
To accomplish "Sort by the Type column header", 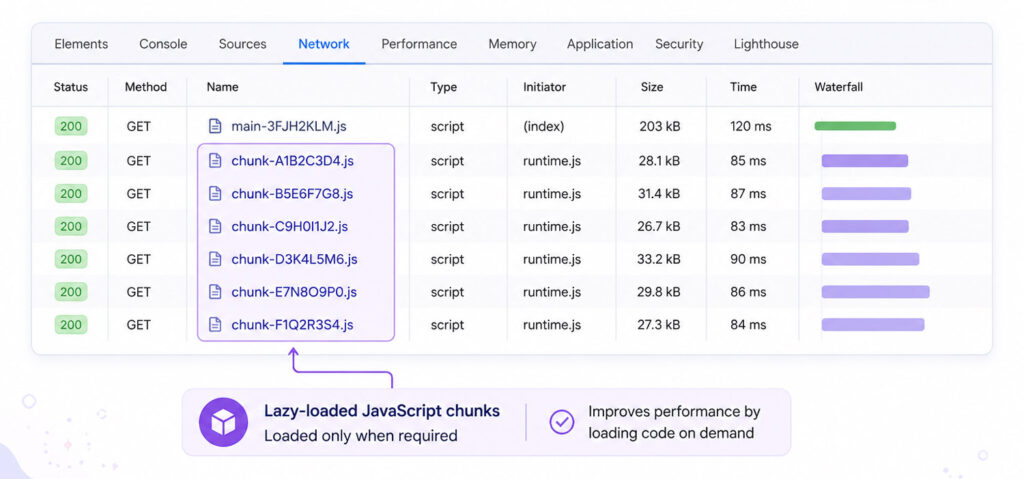I will click(443, 87).
